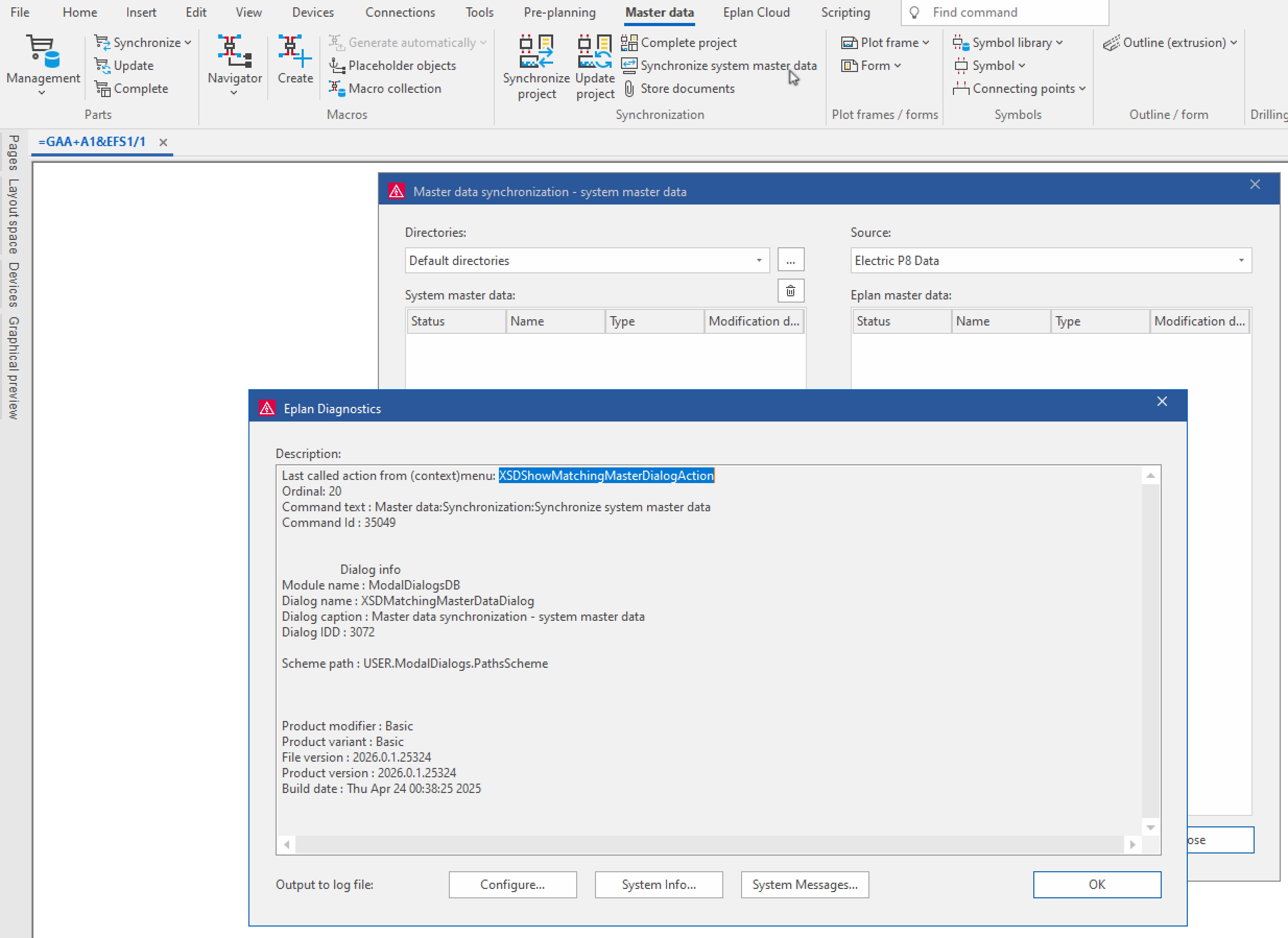Click horizontal scrollbar right arrow in Description
This screenshot has height=938, width=1288.
(x=1132, y=844)
